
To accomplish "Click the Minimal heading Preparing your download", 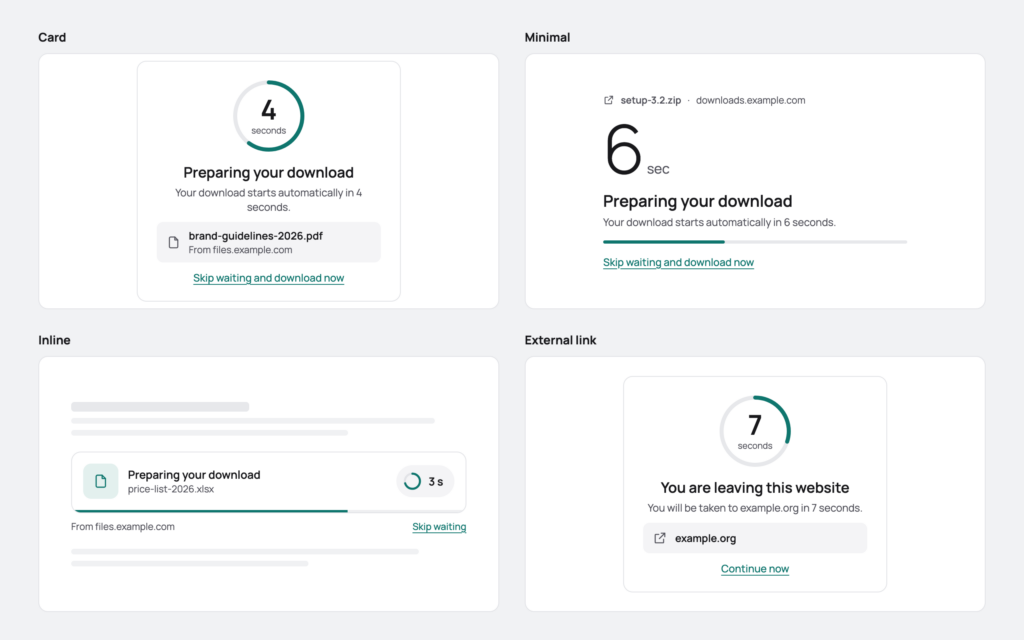I will pos(697,201).
